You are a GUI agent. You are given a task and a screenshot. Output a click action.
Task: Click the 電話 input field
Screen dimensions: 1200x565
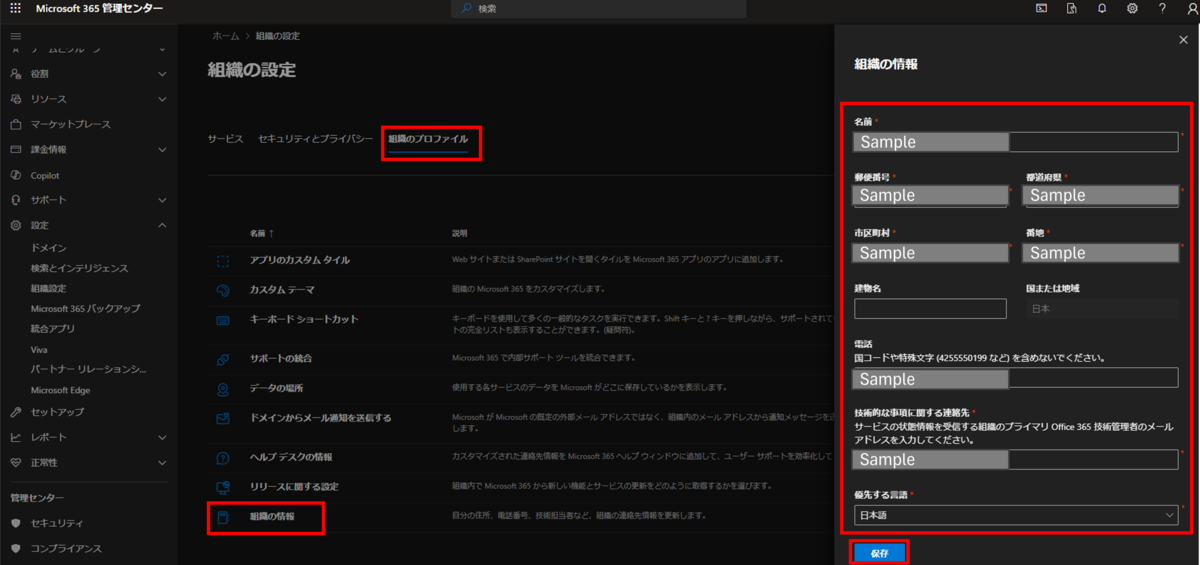click(x=1016, y=378)
